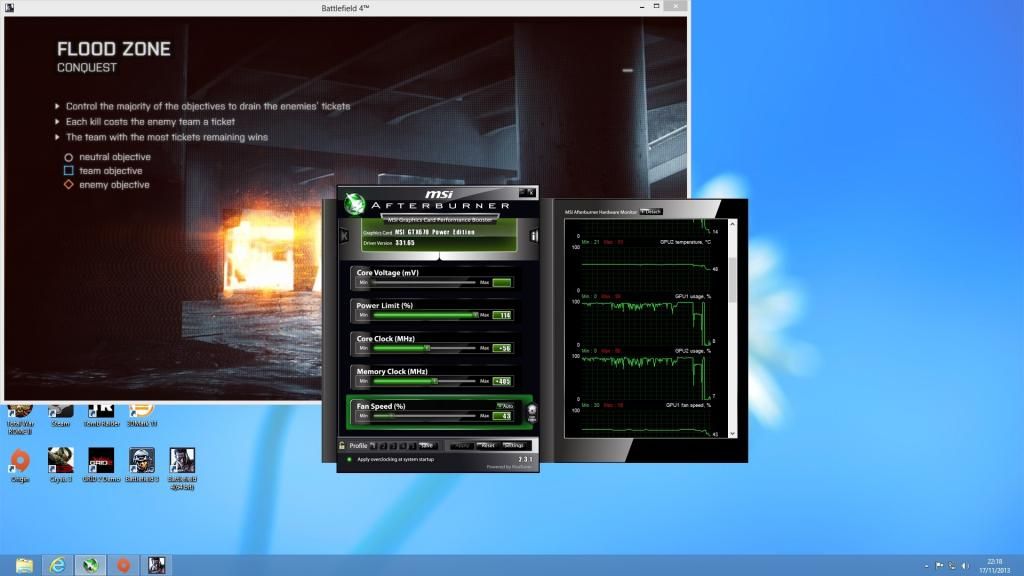
Task: Select the Battlefield 4 (64 bit) desktop shortcut
Action: [182, 469]
